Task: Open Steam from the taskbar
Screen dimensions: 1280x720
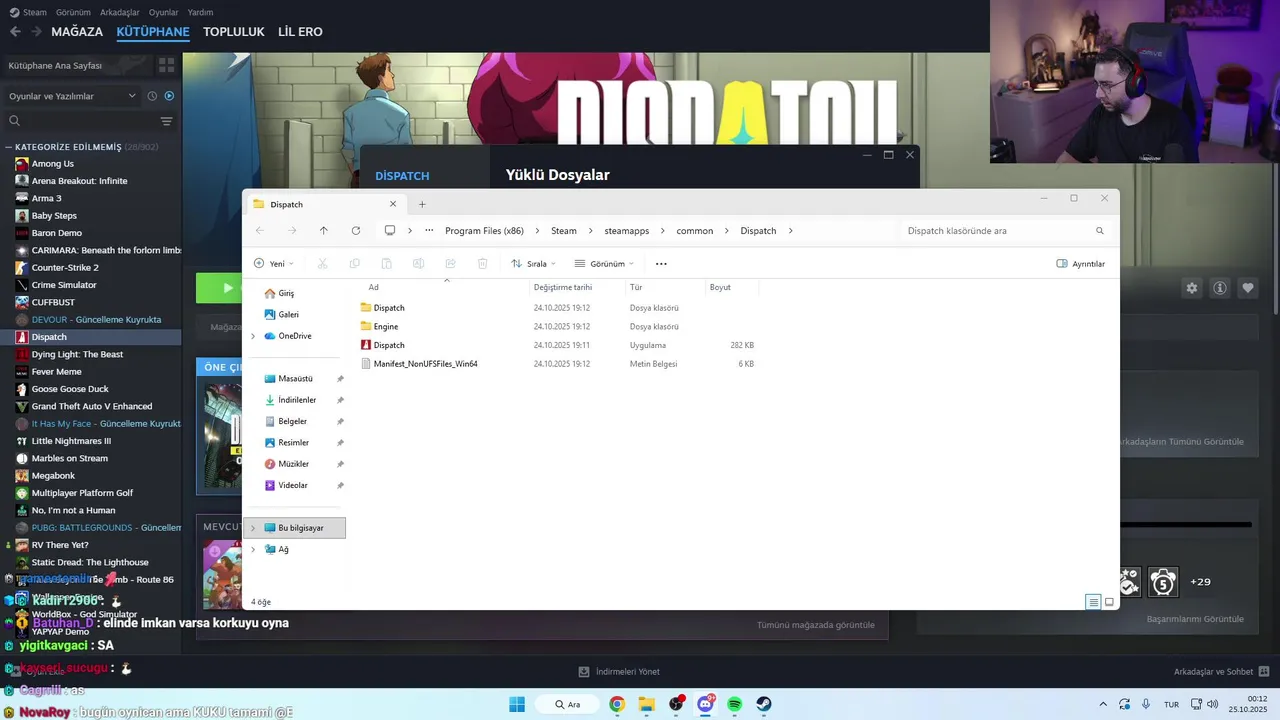Action: [764, 704]
